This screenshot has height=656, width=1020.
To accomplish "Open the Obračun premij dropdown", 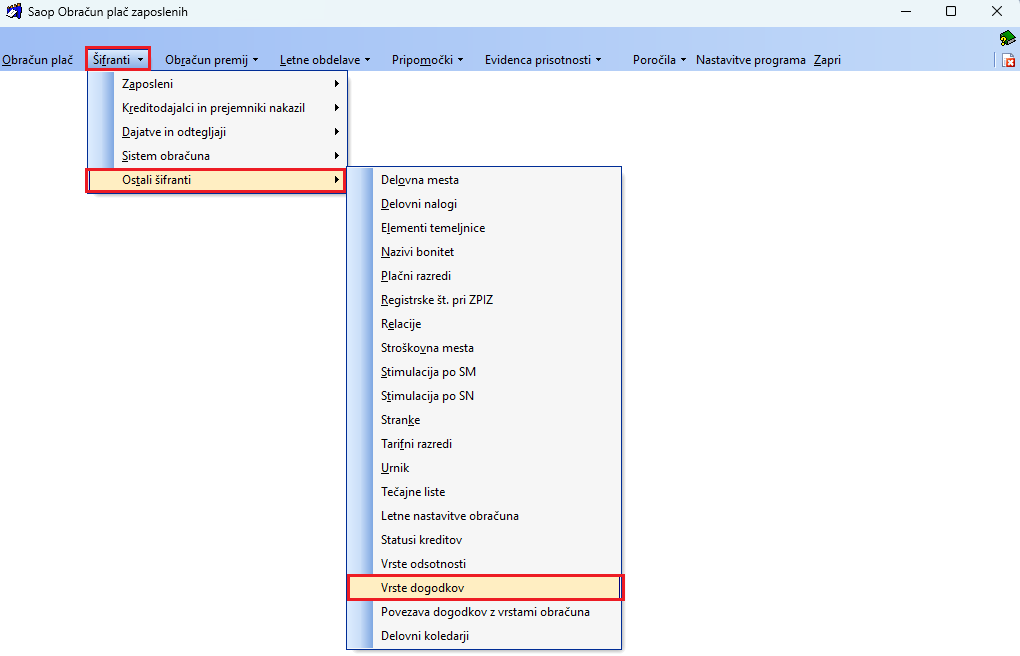I will (x=211, y=60).
